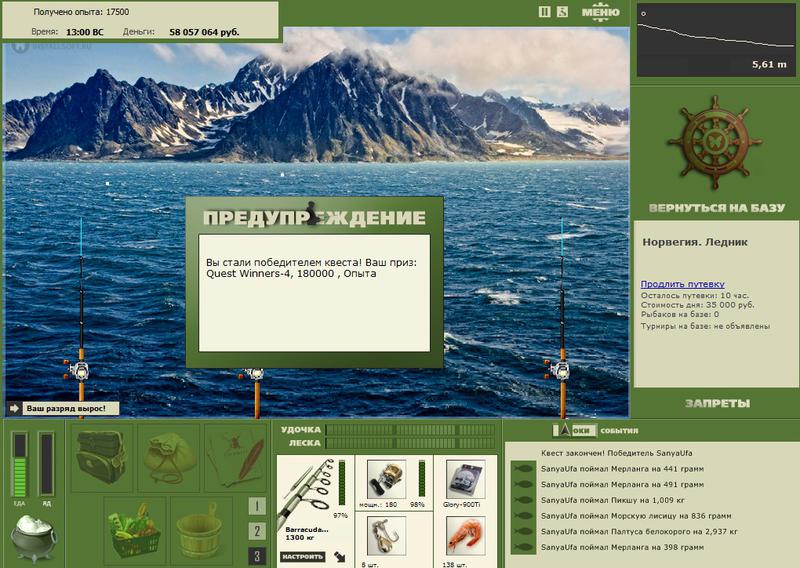Select the reel with power 180
Viewport: 800px width, 568px height.
pyautogui.click(x=386, y=480)
